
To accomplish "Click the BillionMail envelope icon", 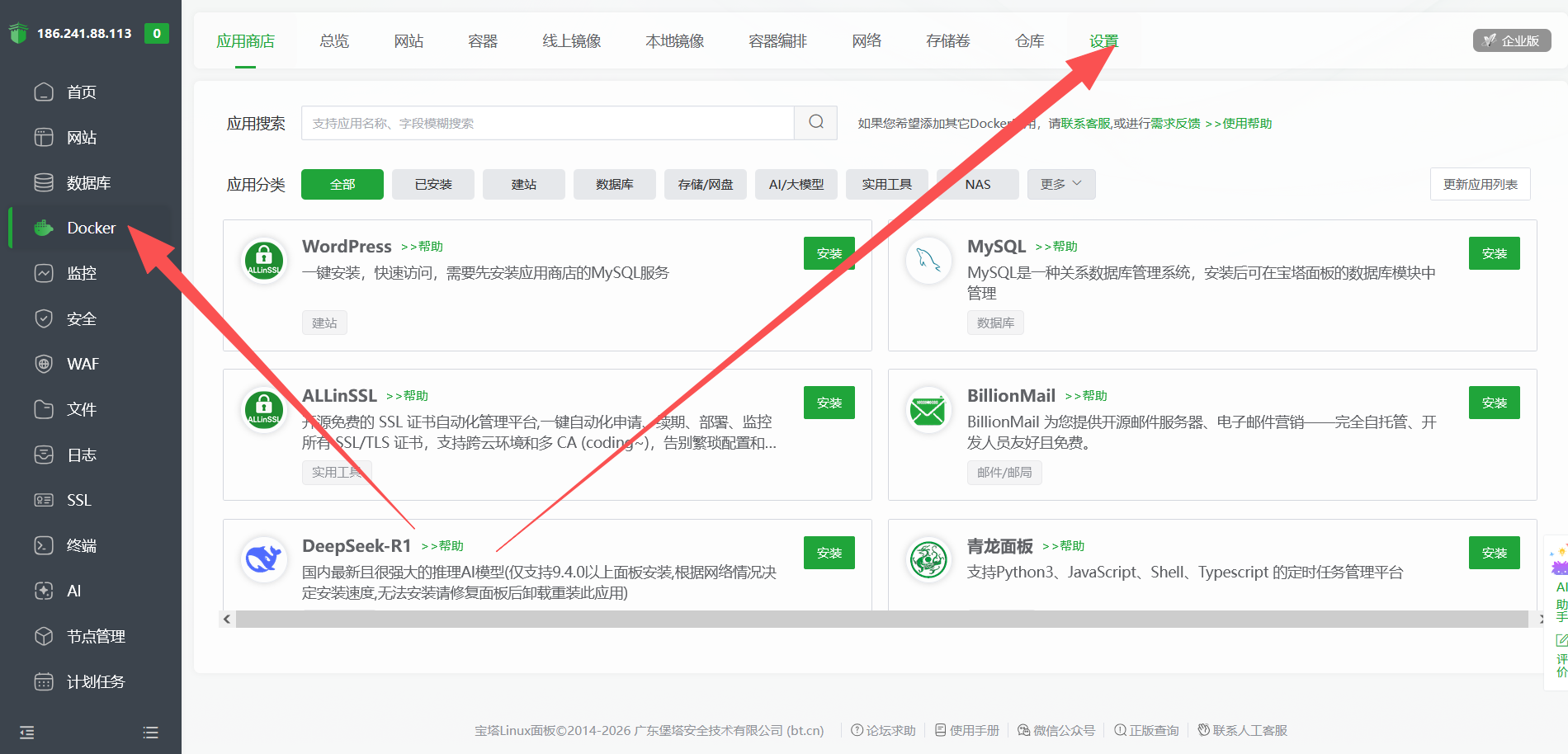I will pyautogui.click(x=928, y=409).
